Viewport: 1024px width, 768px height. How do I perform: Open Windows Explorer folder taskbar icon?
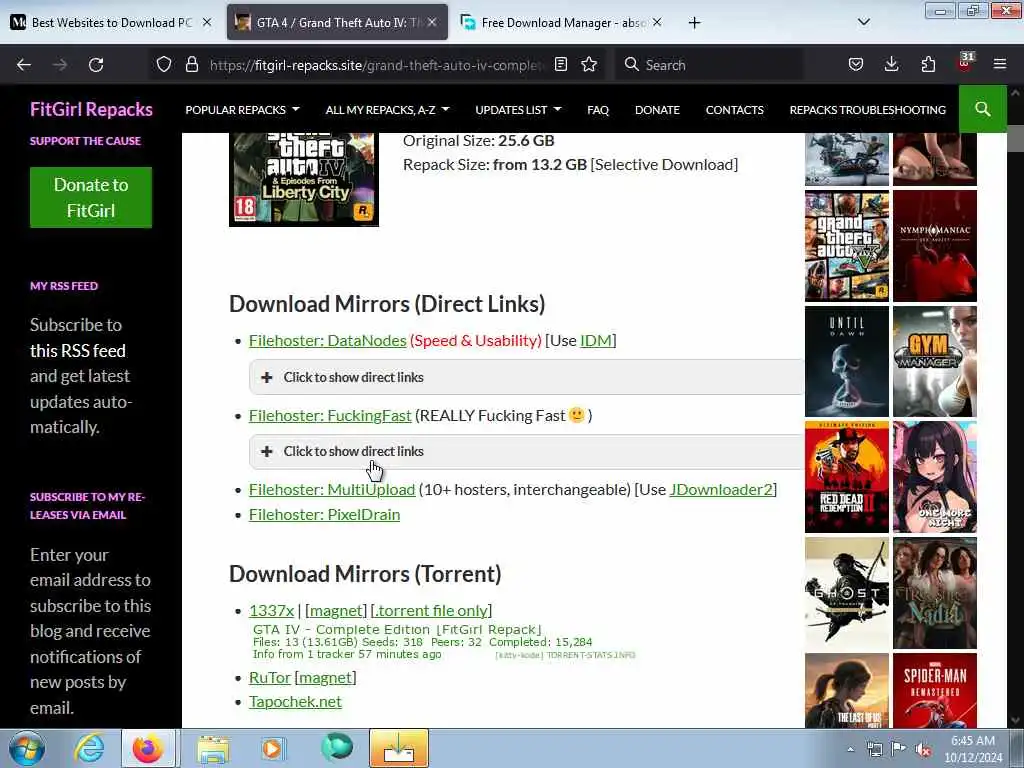pos(213,748)
